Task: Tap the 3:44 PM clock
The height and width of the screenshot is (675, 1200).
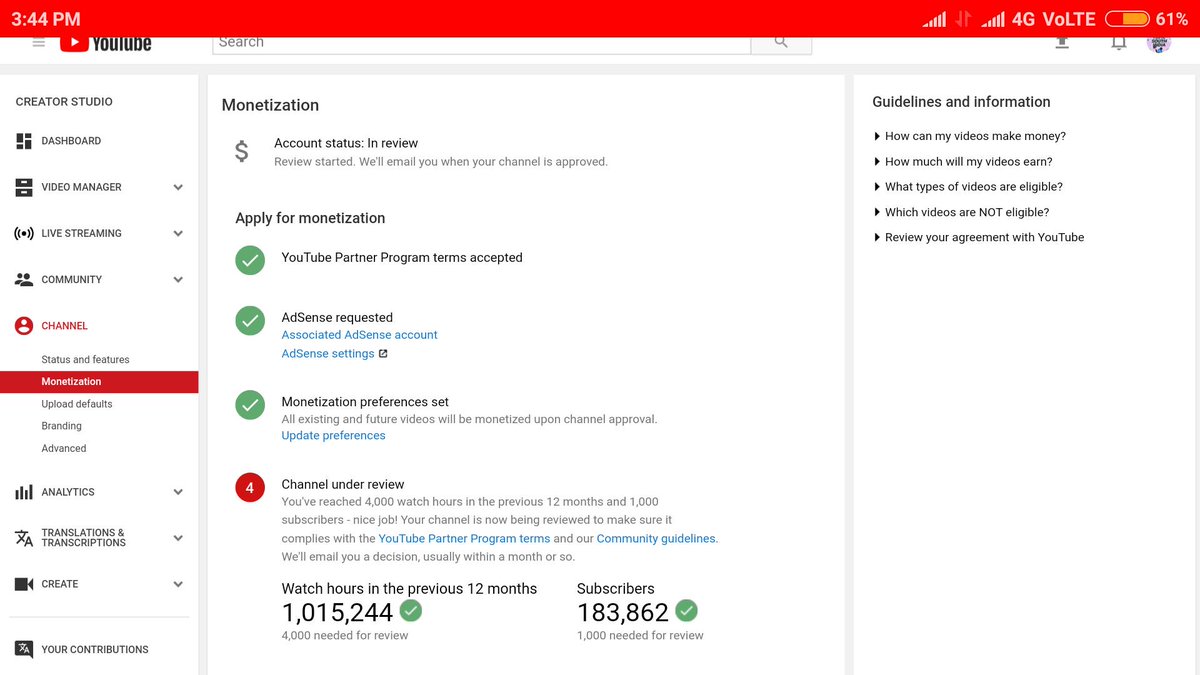Action: coord(46,19)
